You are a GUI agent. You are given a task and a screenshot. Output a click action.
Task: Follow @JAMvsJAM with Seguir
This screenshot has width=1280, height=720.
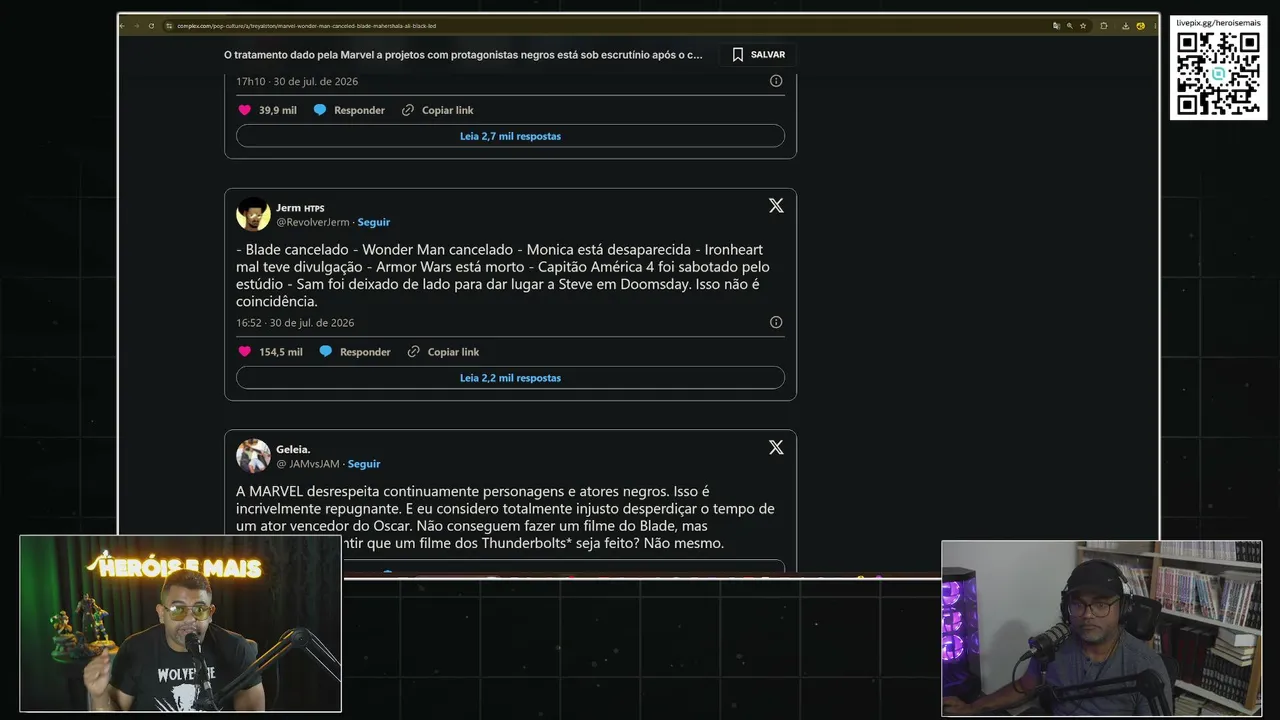(364, 464)
